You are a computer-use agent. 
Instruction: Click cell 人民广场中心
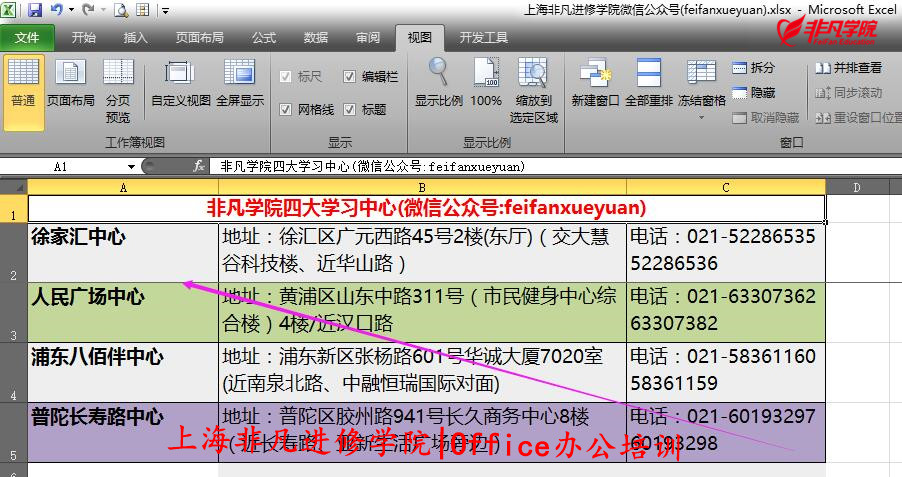(123, 312)
